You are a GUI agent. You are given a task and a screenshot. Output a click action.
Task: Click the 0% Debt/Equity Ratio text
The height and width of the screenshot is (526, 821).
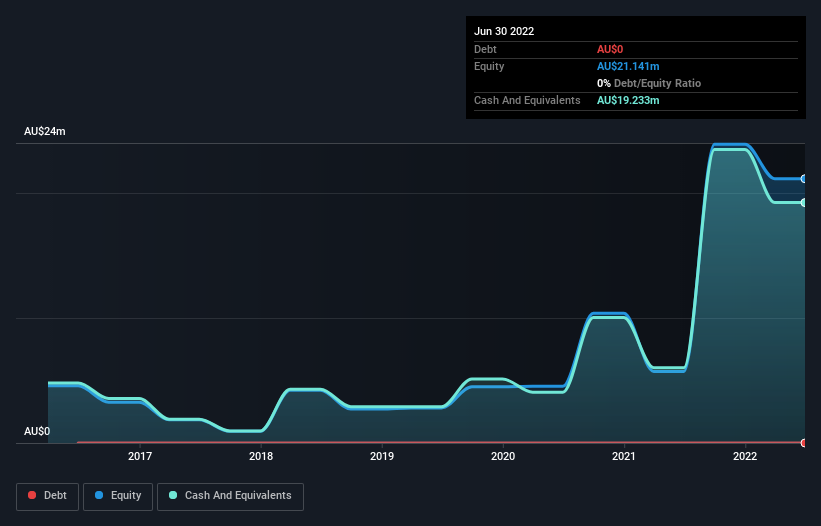tap(649, 83)
